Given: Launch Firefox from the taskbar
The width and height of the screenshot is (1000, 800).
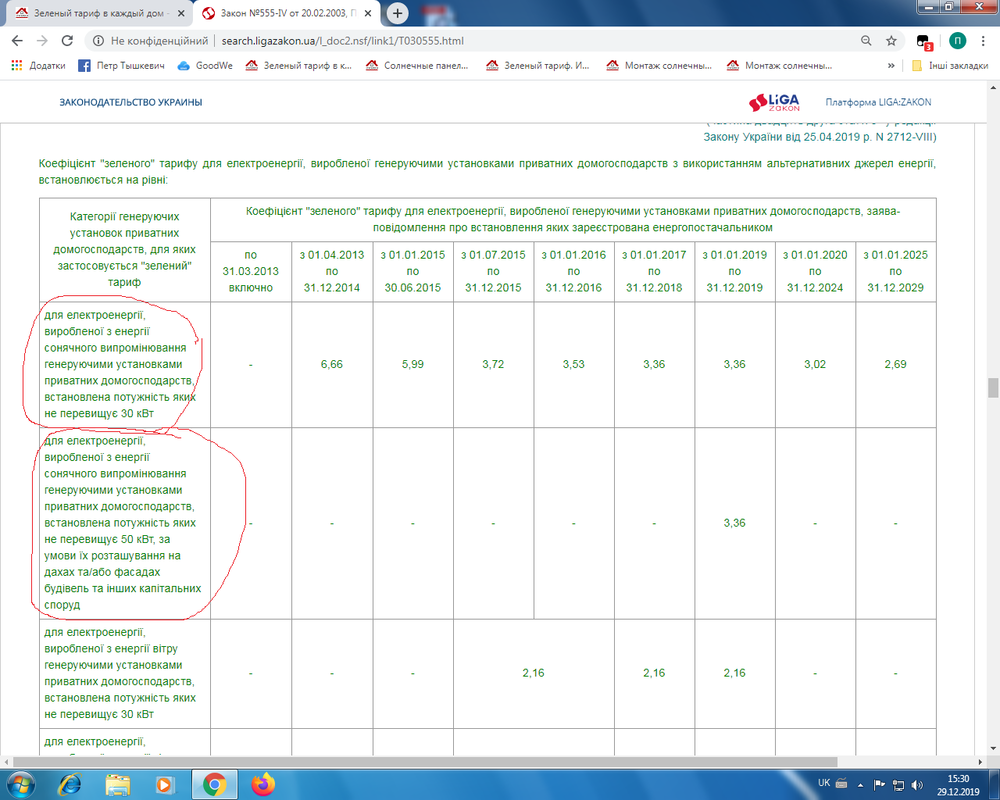Looking at the screenshot, I should coord(263,784).
